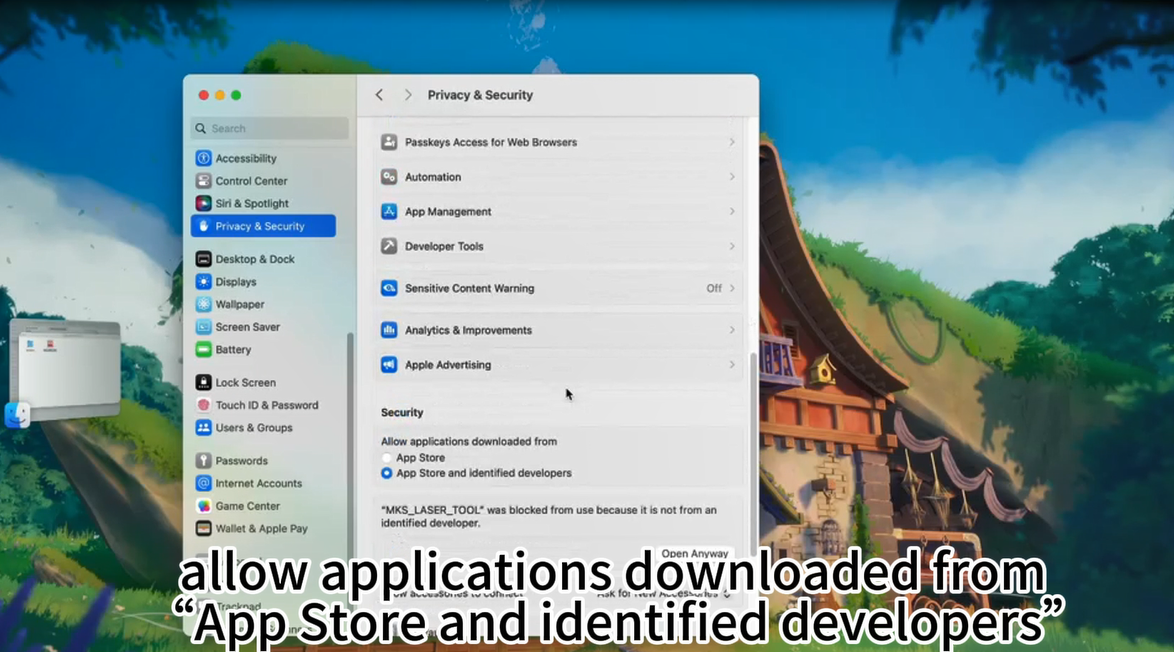Click the Off value for Sensitive Content Warning
This screenshot has height=652, width=1174.
(x=714, y=288)
